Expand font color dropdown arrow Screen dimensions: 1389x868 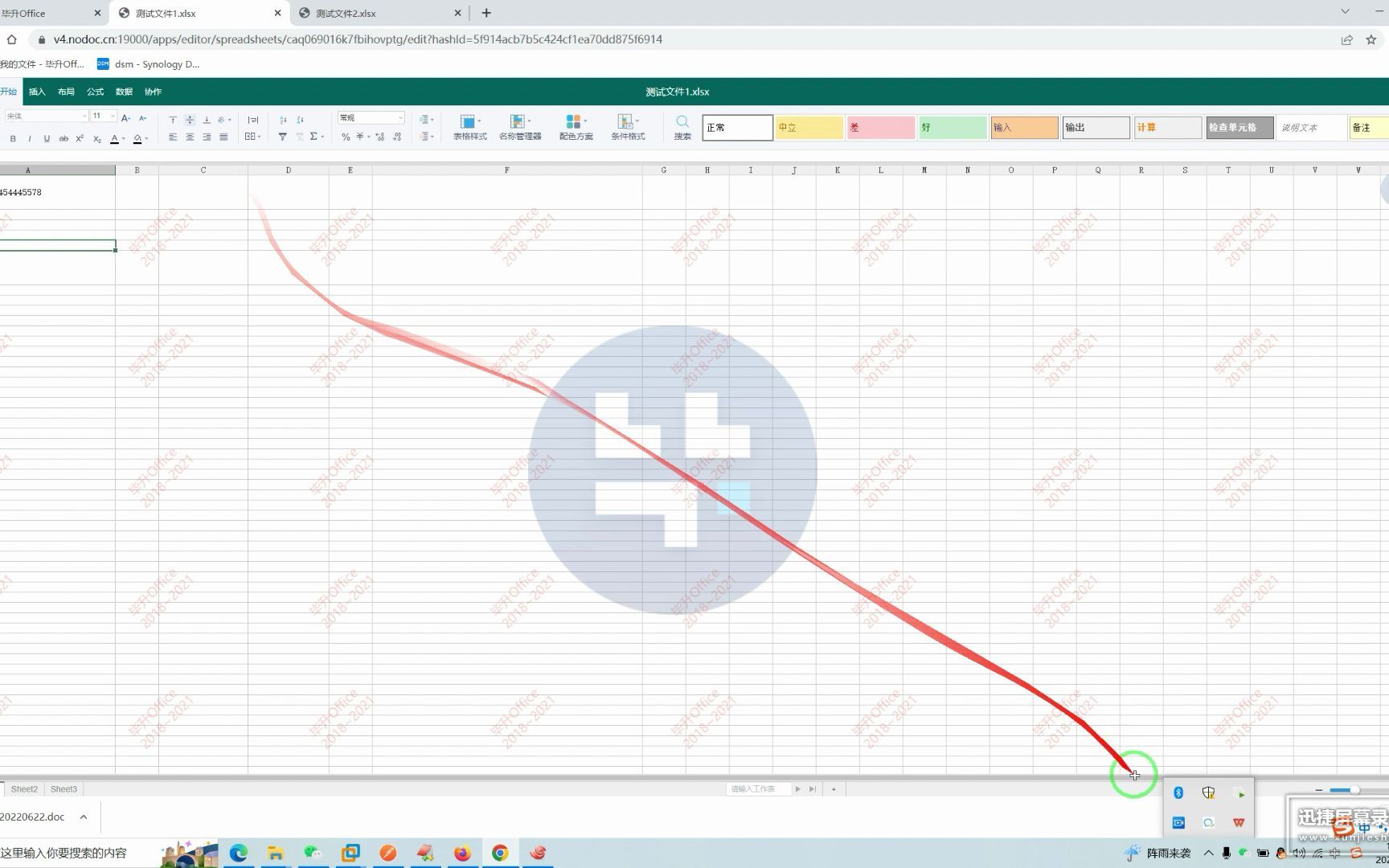pos(123,139)
